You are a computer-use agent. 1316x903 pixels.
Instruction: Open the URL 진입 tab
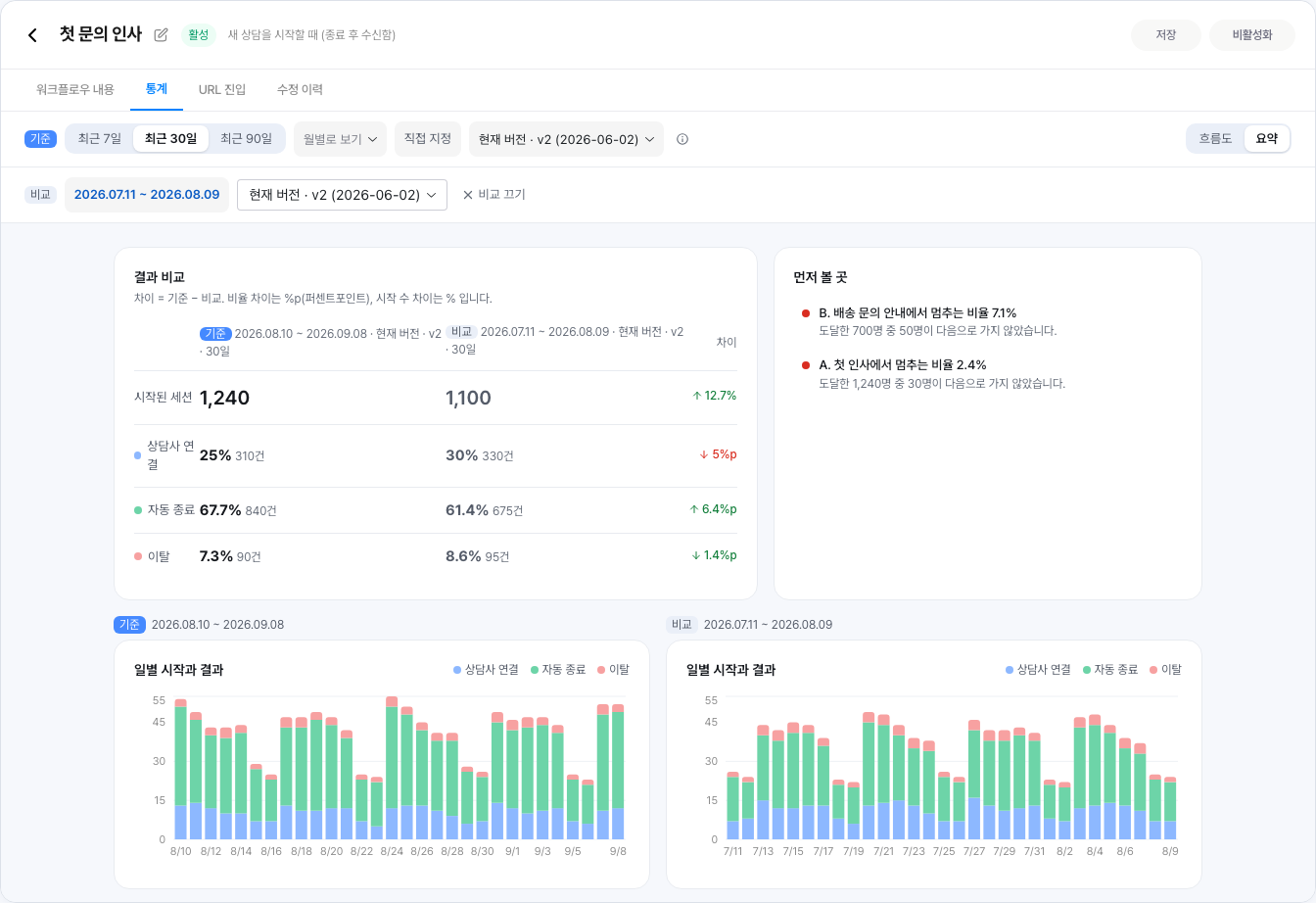[x=222, y=89]
